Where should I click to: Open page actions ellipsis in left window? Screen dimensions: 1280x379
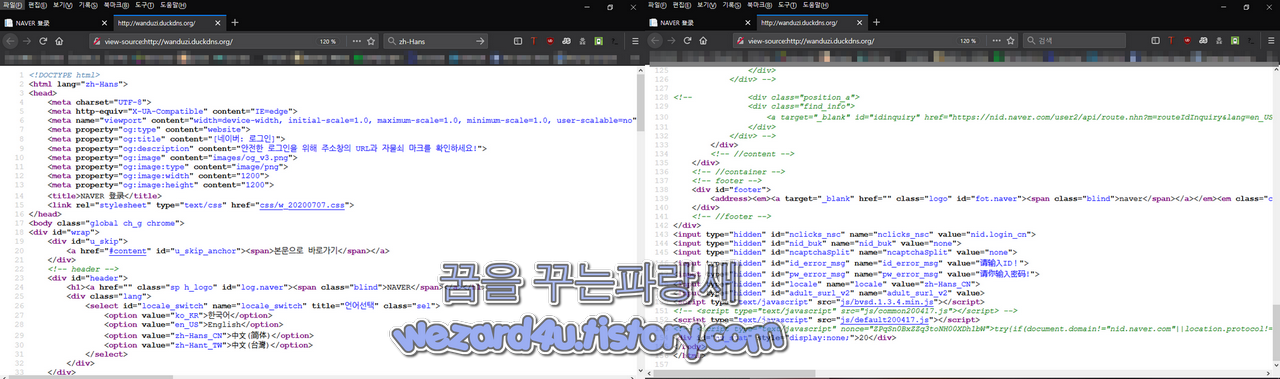(357, 41)
